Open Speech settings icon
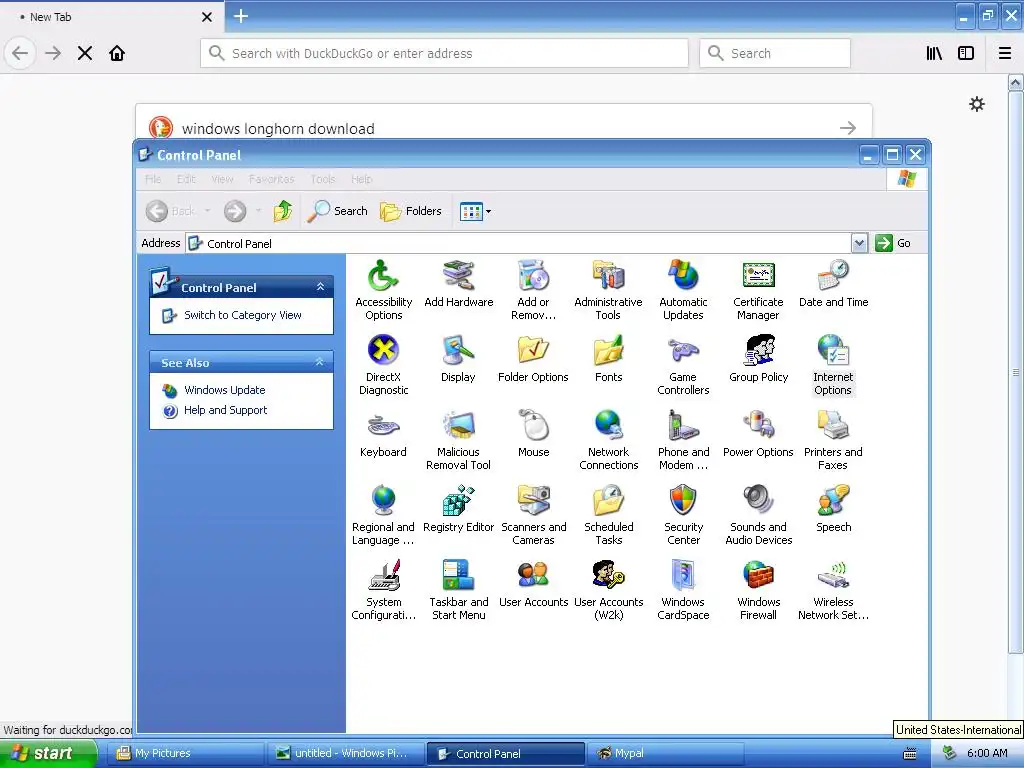1024x768 pixels. click(833, 509)
